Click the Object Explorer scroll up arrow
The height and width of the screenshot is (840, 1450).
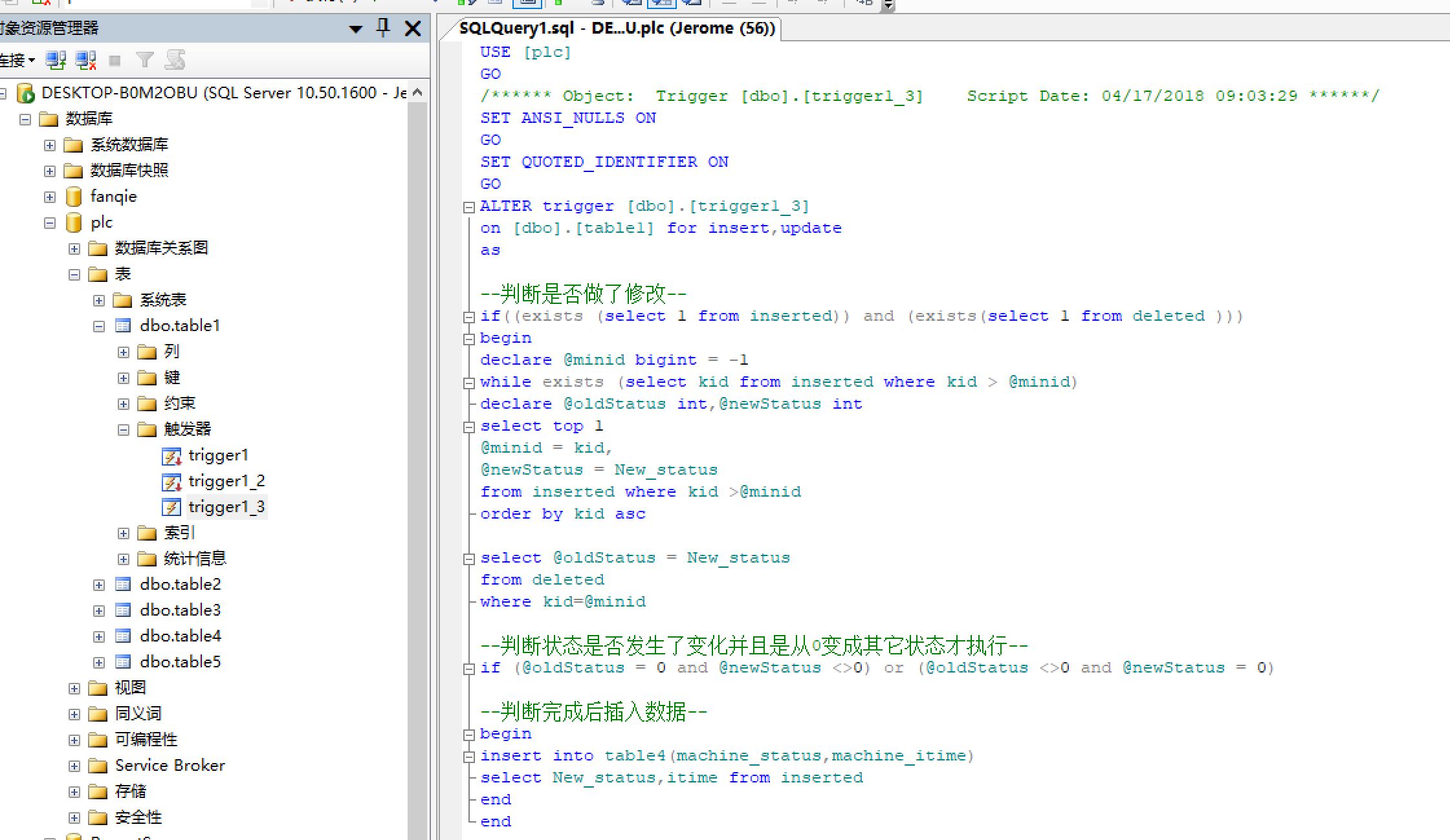point(417,92)
